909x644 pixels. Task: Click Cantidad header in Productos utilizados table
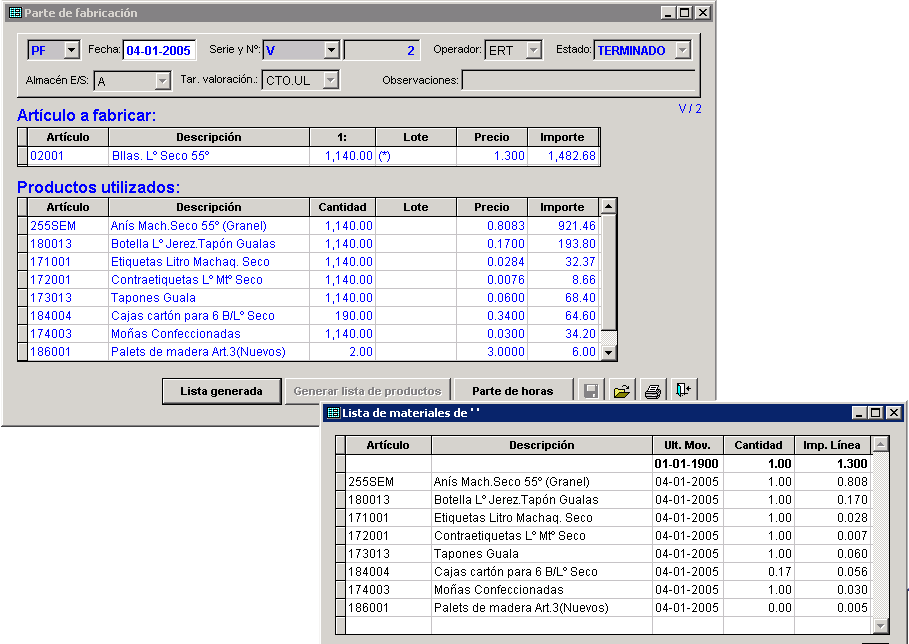pyautogui.click(x=342, y=207)
